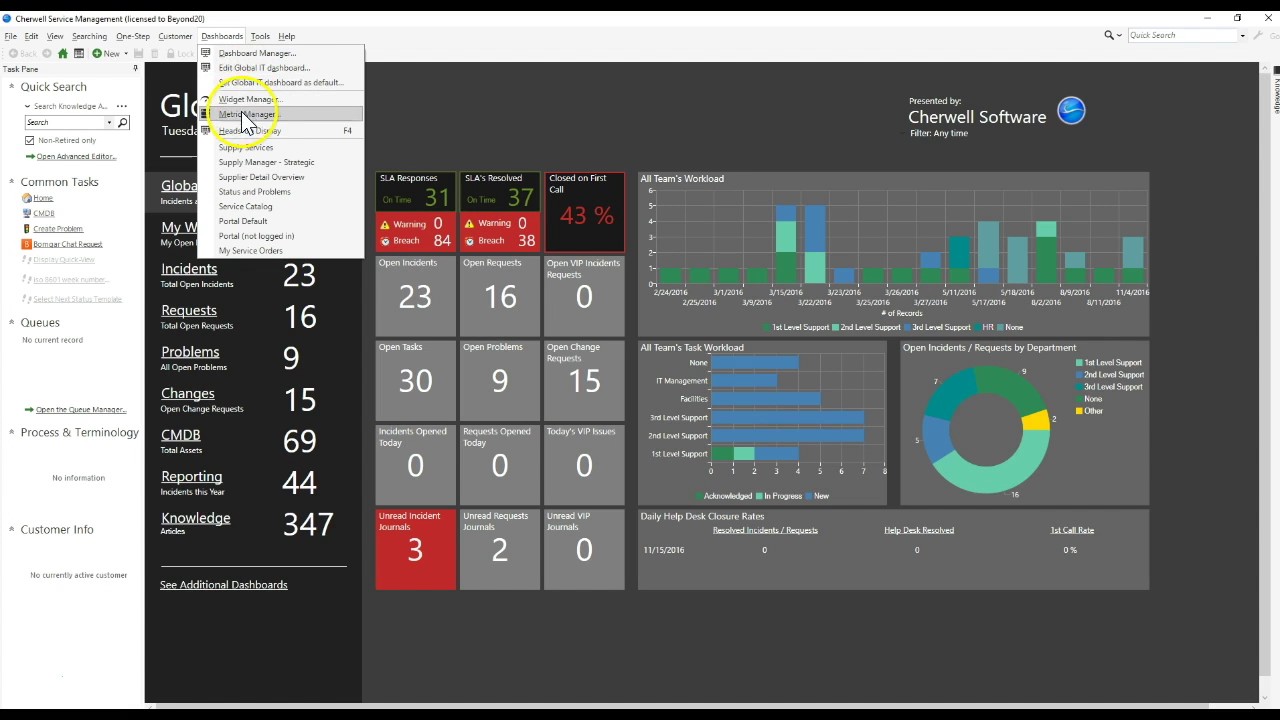Screen dimensions: 1280x720
Task: Click green arrow beside Open the Queue Manager
Action: click(x=30, y=410)
